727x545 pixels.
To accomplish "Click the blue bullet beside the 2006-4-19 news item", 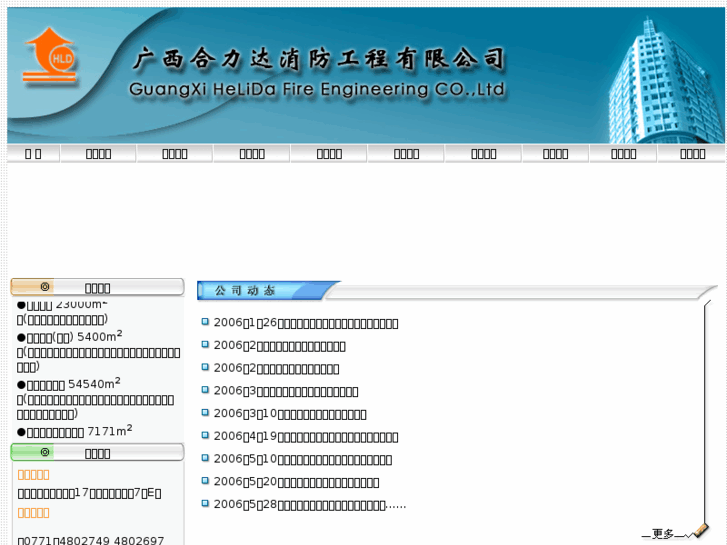I will pyautogui.click(x=205, y=435).
